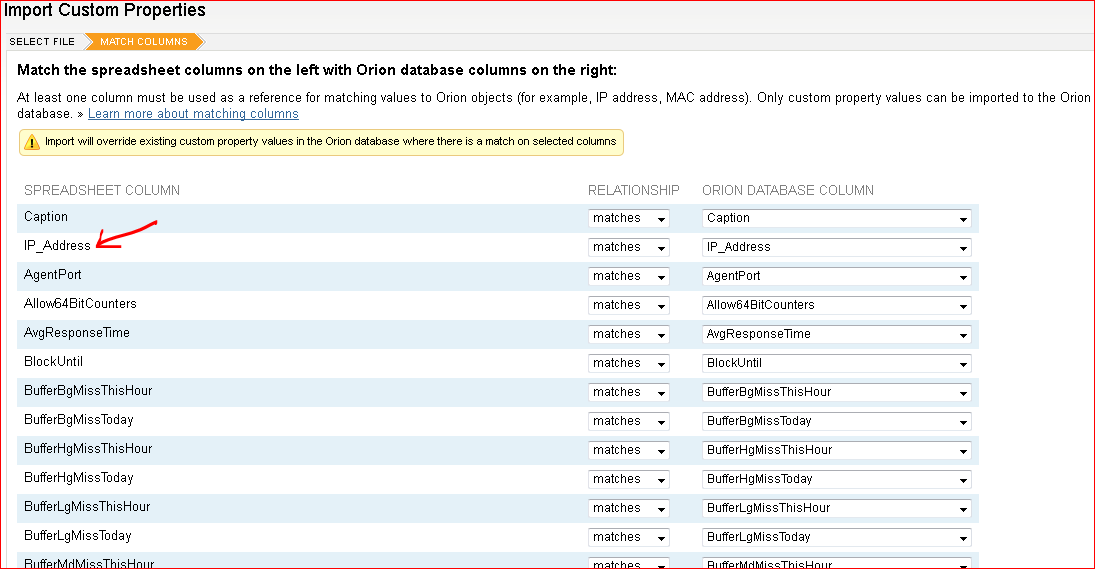Open relationship dropdown for BufferHgMissToday row
1095x569 pixels.
629,479
